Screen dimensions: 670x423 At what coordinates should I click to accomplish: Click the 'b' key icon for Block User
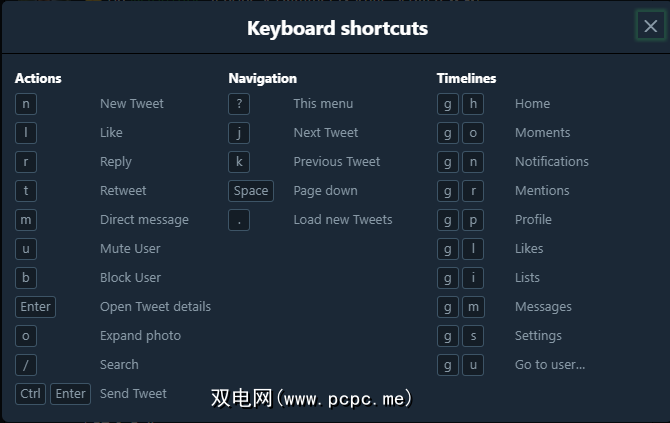(x=26, y=278)
